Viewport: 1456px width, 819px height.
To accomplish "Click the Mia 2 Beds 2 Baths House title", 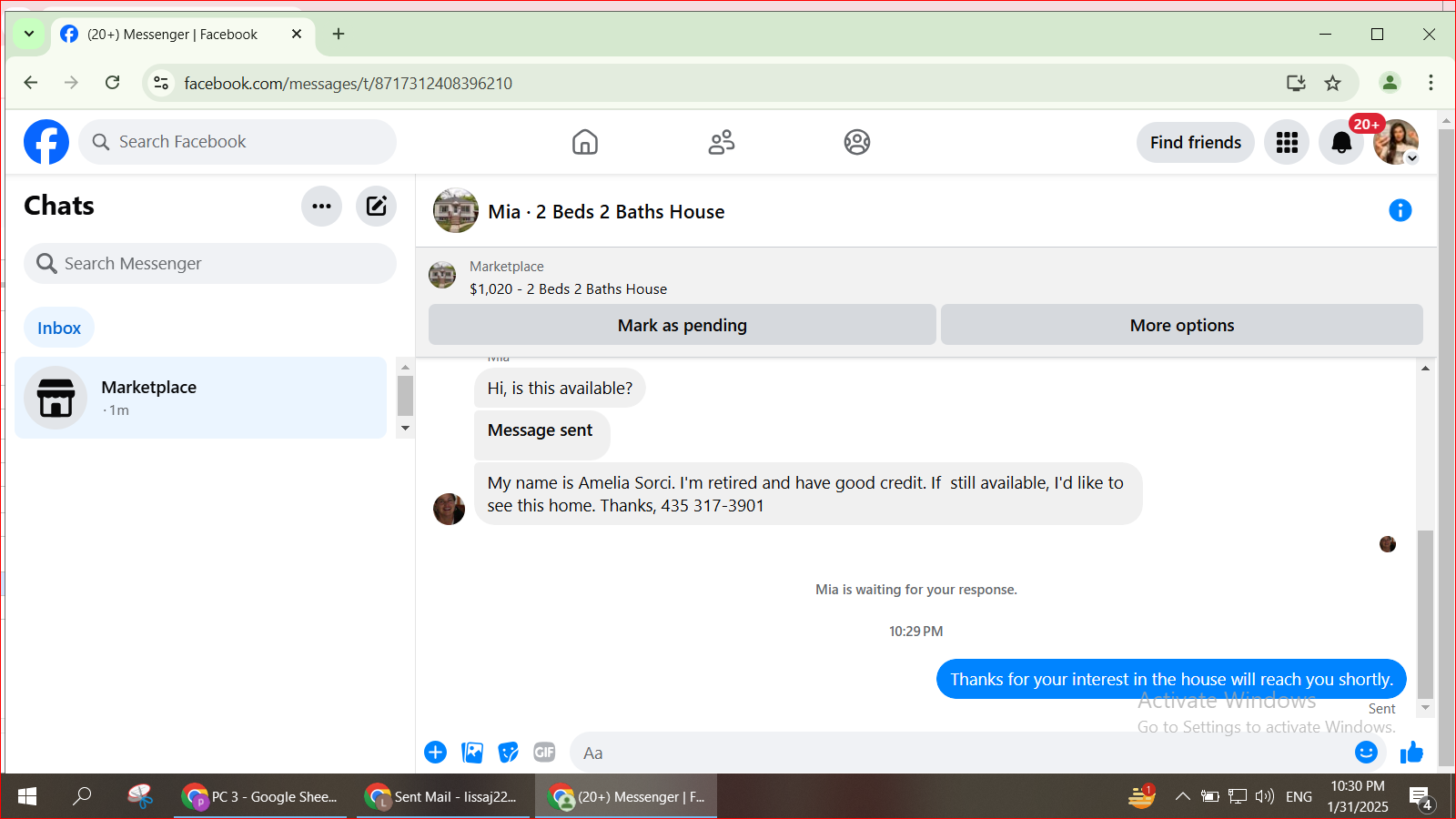I will [x=607, y=212].
